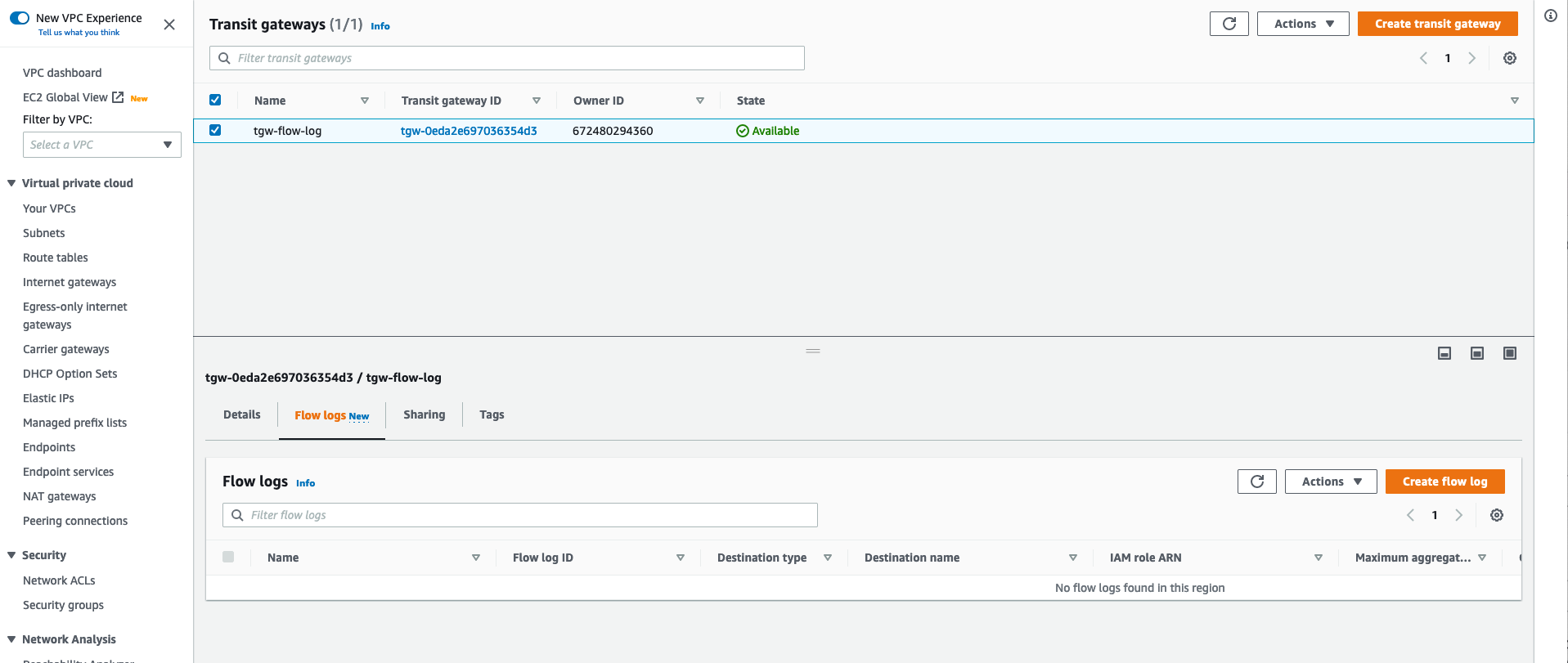Check the select-all flow logs checkbox

(x=228, y=557)
